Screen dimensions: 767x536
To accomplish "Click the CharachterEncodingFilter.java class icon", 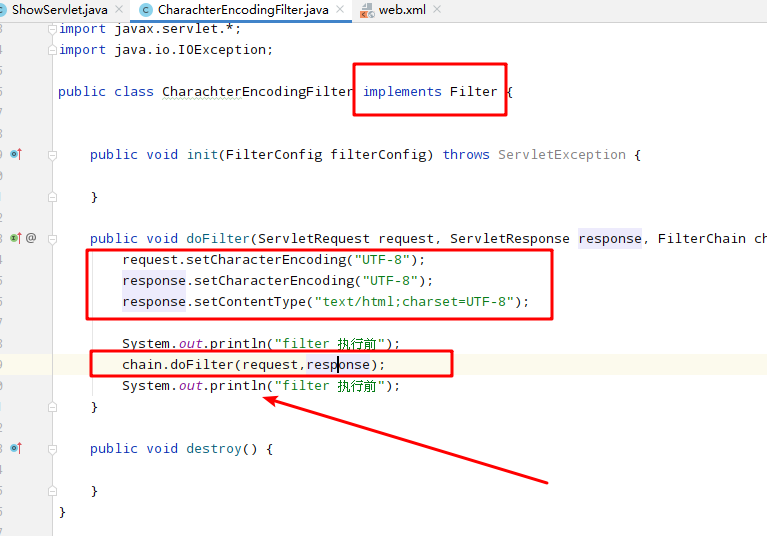I will click(146, 10).
